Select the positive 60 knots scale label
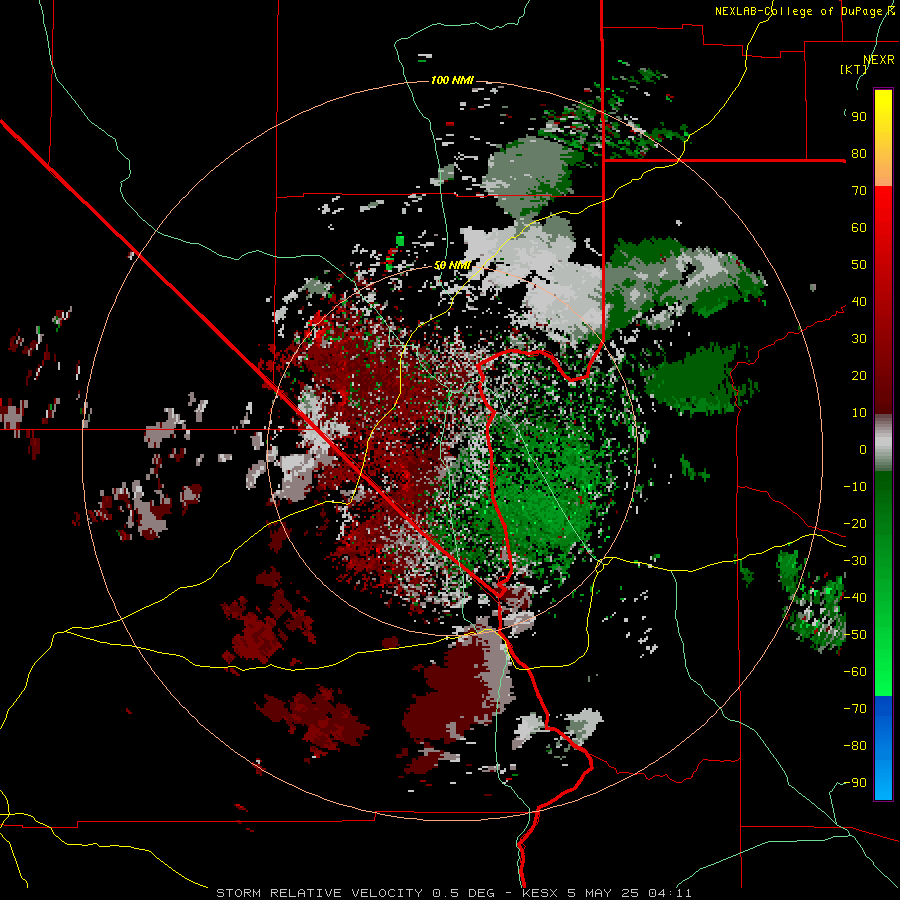This screenshot has height=900, width=900. (859, 227)
